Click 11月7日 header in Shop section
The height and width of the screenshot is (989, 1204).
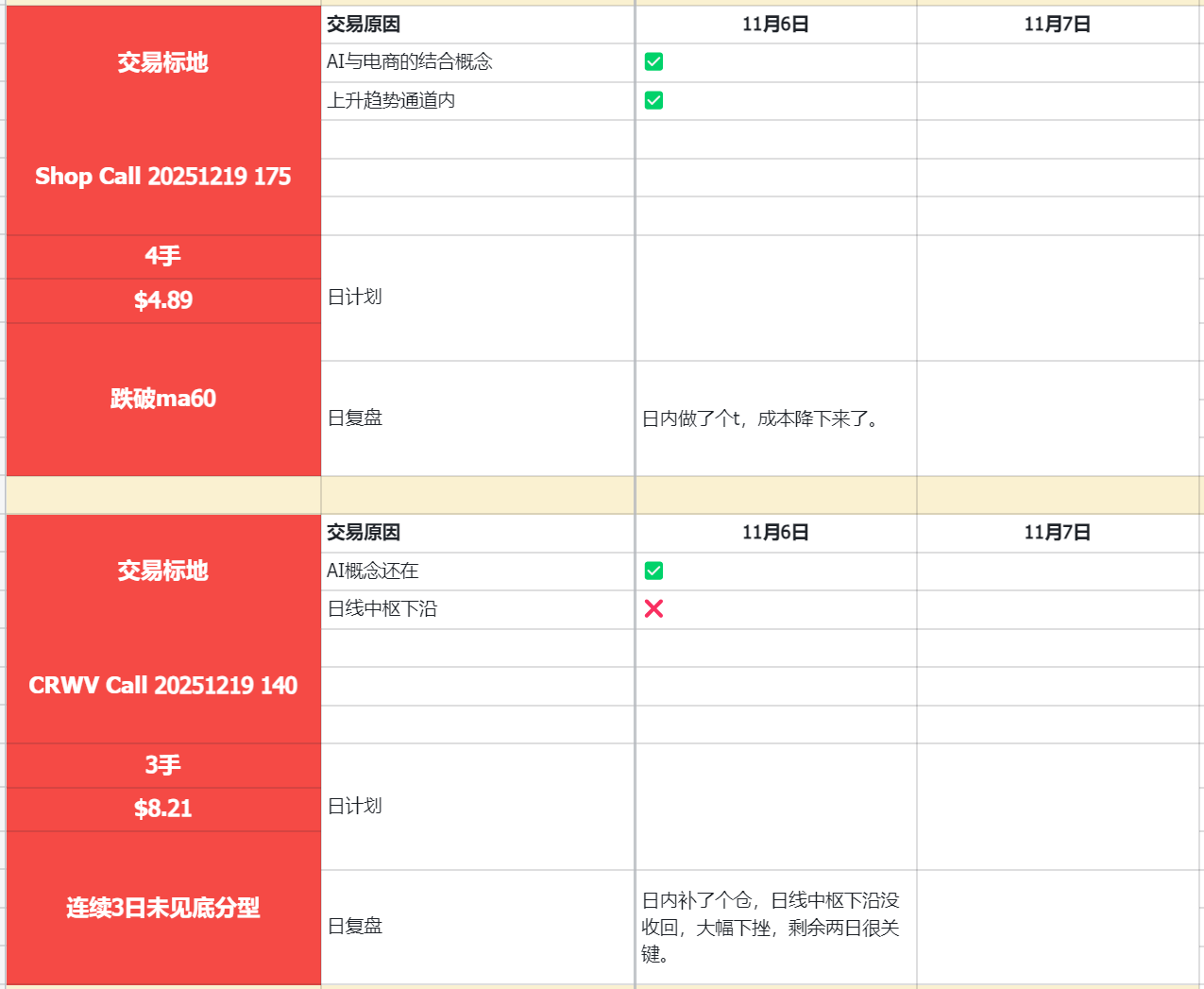coord(1058,25)
